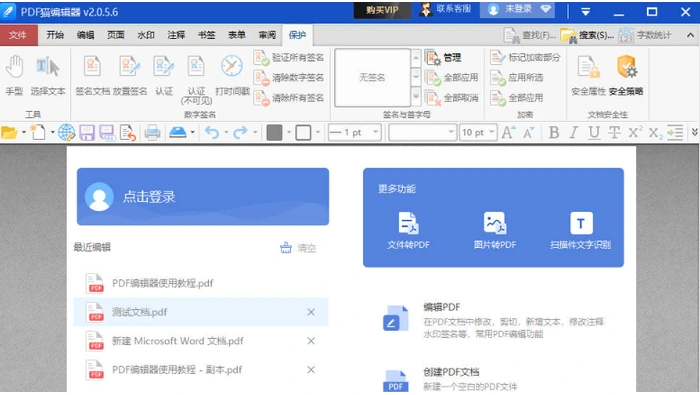
Task: Expand the toolbar overflow chevron
Action: [694, 133]
